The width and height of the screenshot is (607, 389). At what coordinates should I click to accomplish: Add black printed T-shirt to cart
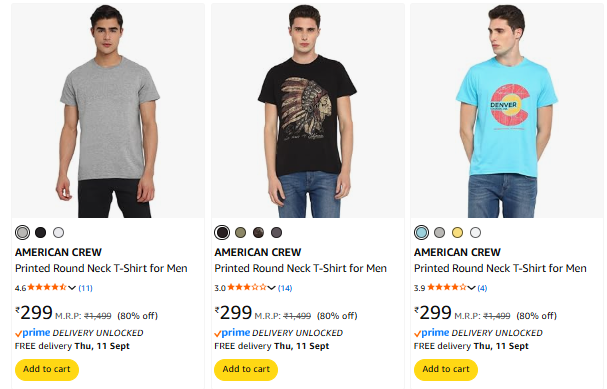pos(246,370)
